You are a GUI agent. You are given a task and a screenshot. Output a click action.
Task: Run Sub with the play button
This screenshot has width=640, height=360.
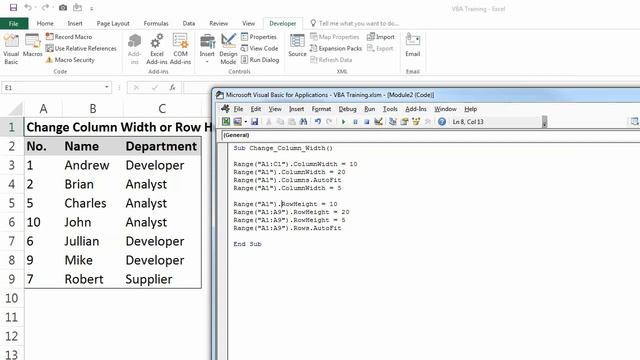[x=343, y=122]
